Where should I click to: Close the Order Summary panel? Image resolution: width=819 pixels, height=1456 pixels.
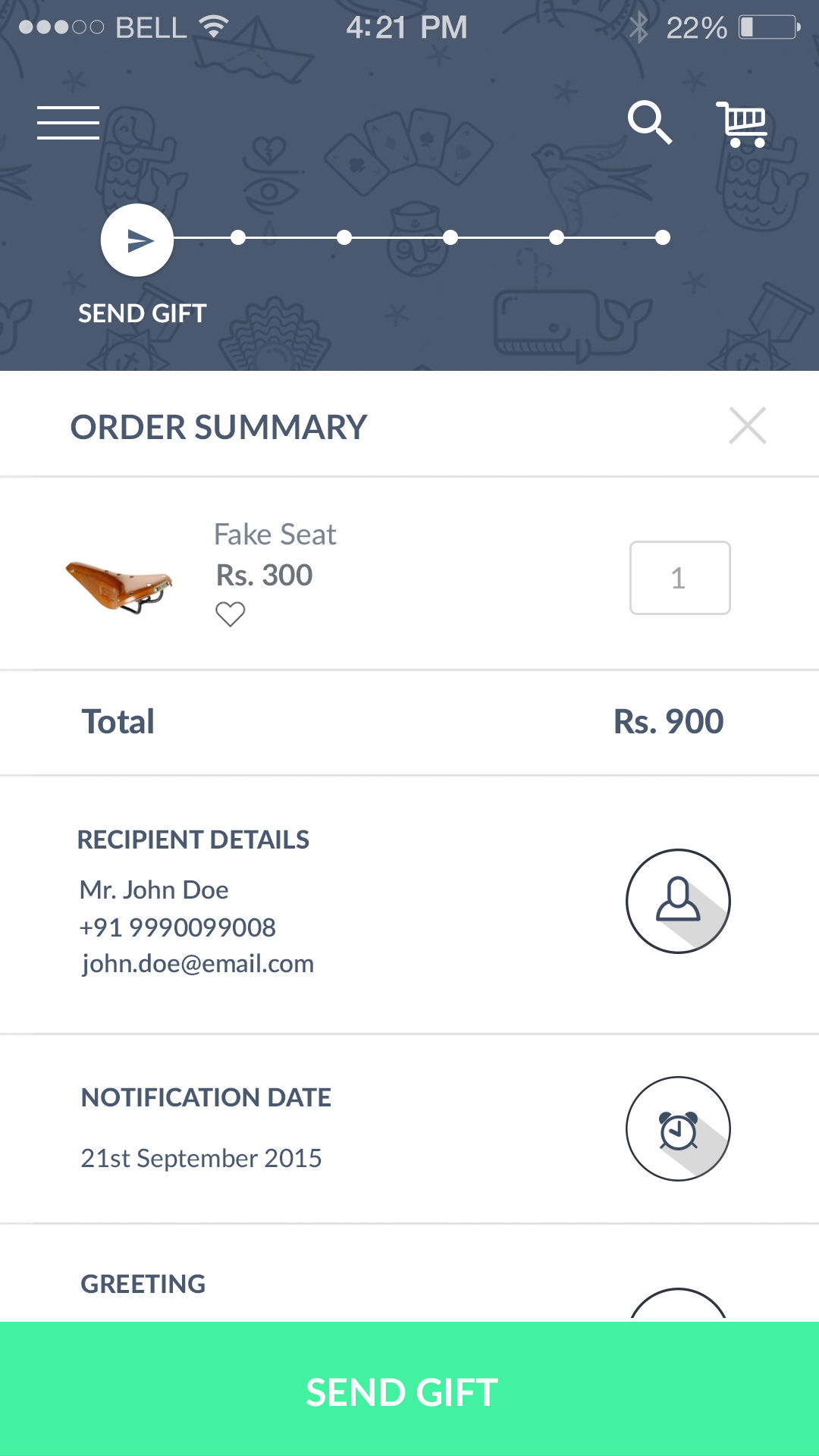pos(747,425)
